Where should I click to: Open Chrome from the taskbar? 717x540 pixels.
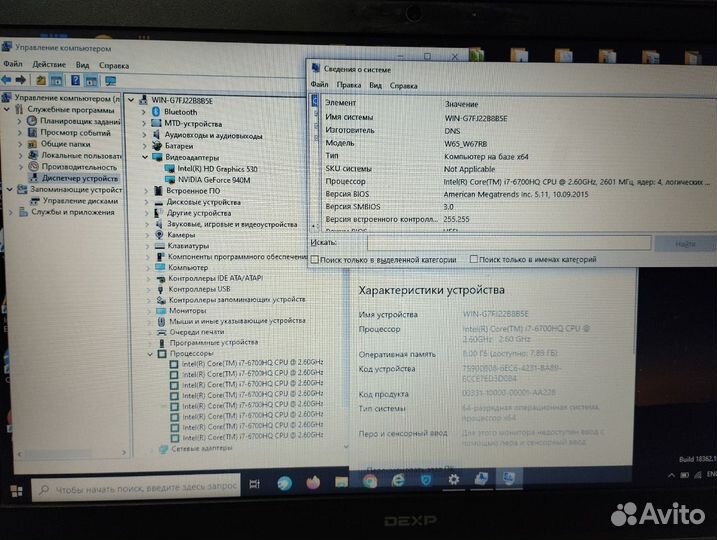(x=370, y=481)
